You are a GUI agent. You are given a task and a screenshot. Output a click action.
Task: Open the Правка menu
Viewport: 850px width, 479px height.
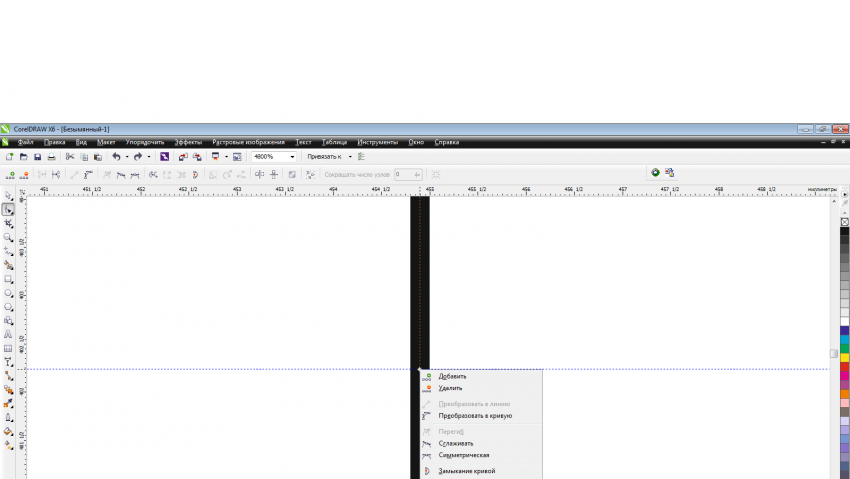pos(55,142)
